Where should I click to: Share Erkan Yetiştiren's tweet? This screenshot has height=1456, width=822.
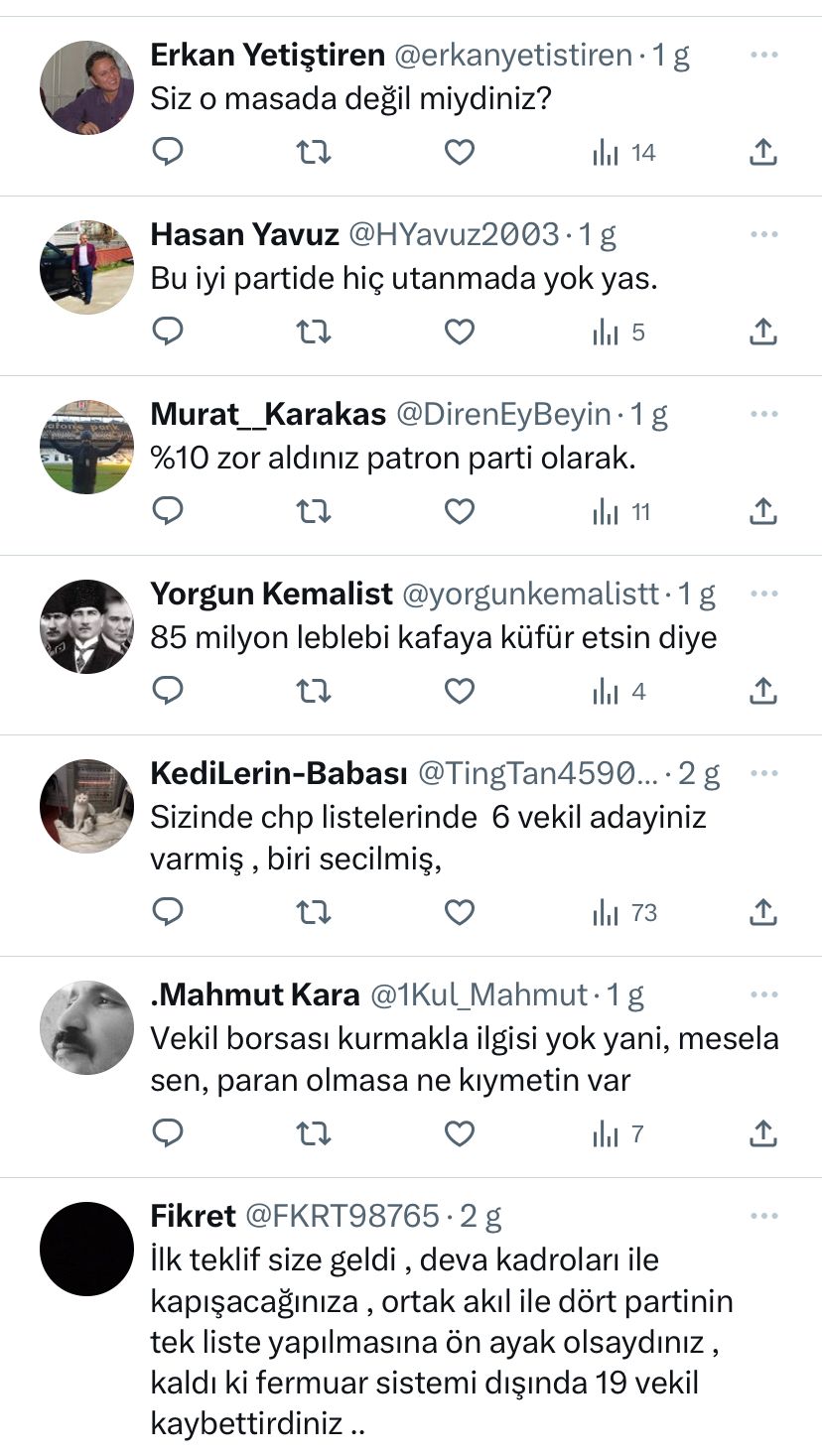click(762, 152)
